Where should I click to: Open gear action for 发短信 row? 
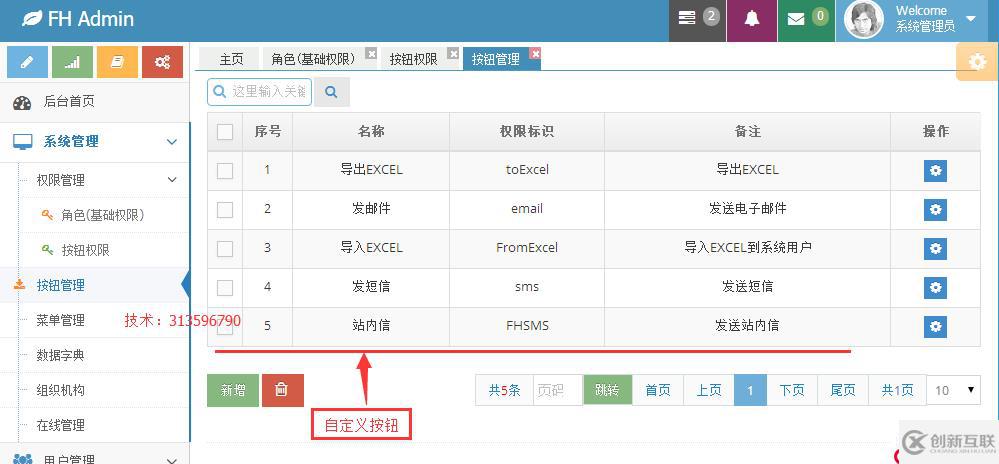pyautogui.click(x=935, y=287)
